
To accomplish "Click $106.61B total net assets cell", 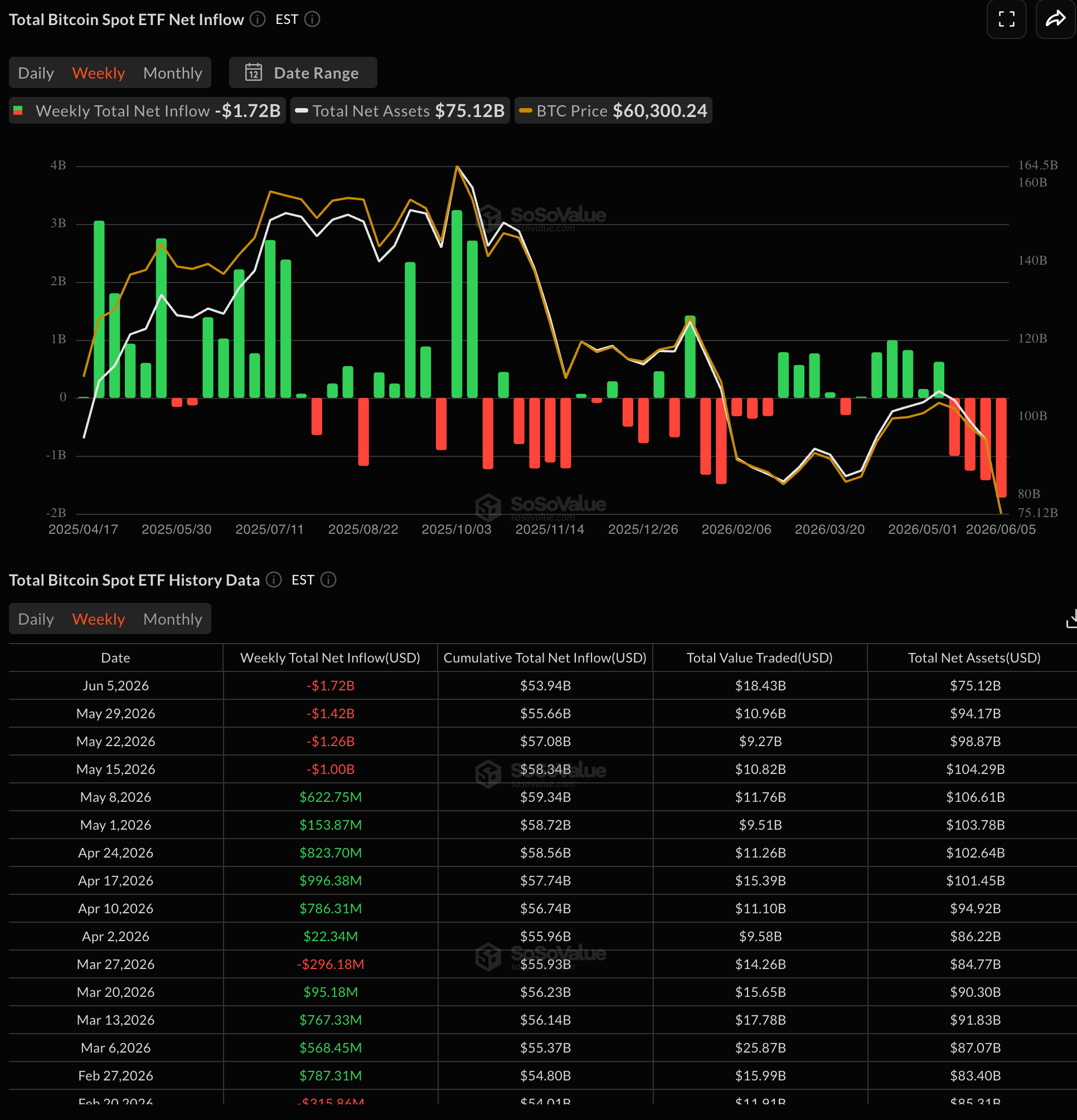I will pos(975,798).
